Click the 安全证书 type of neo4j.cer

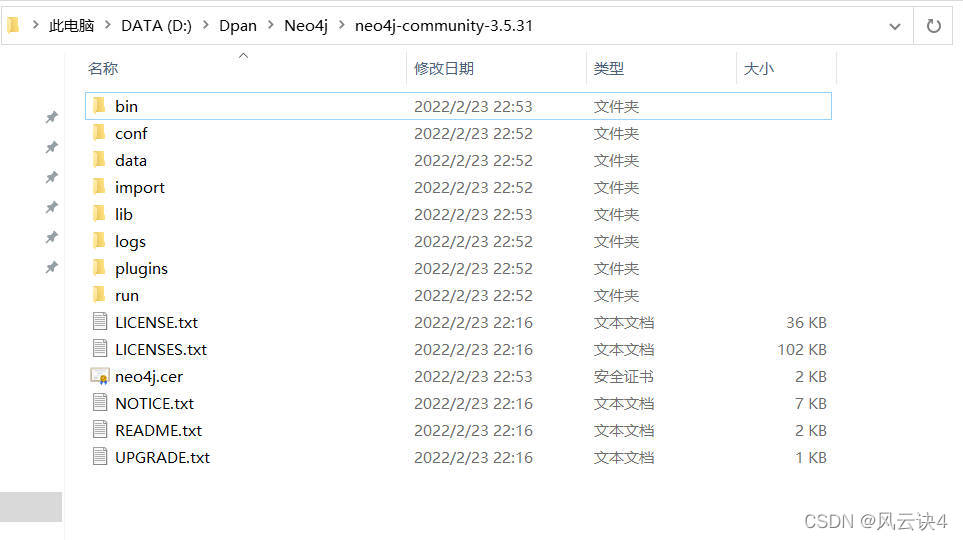[x=623, y=377]
